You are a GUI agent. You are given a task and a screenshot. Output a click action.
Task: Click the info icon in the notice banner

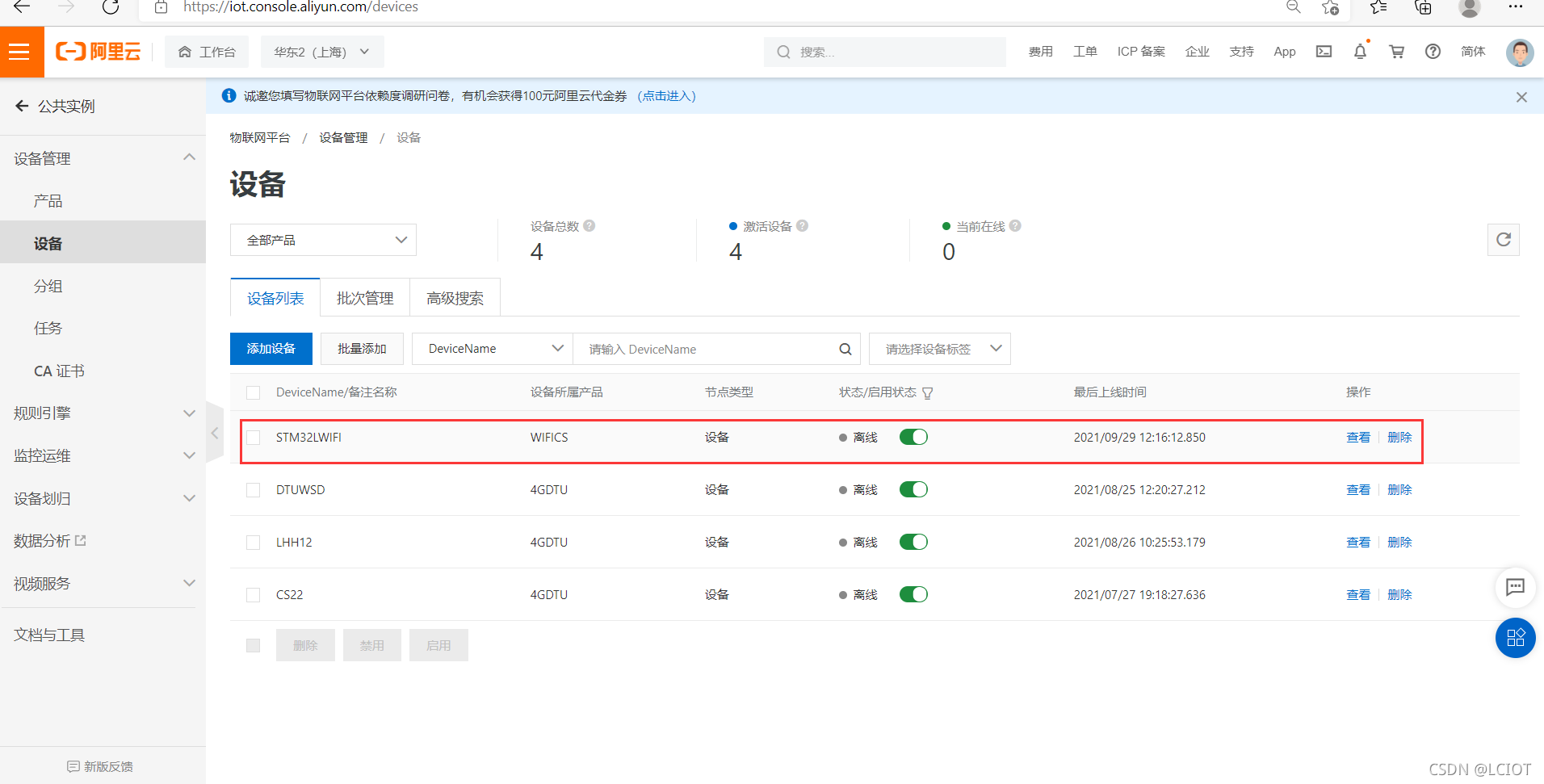coord(229,95)
